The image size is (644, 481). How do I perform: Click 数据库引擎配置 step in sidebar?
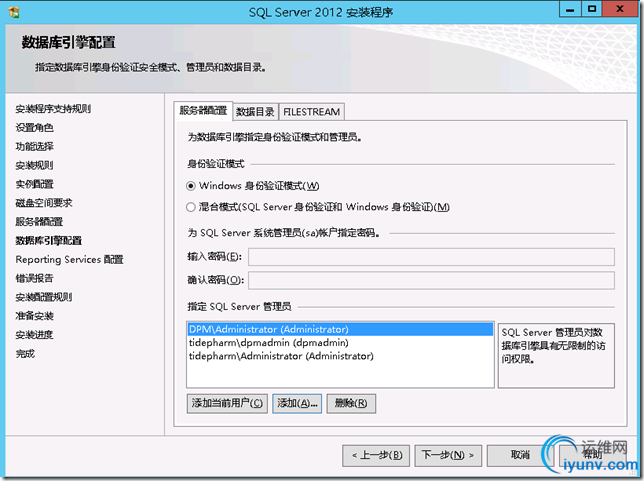click(x=48, y=241)
